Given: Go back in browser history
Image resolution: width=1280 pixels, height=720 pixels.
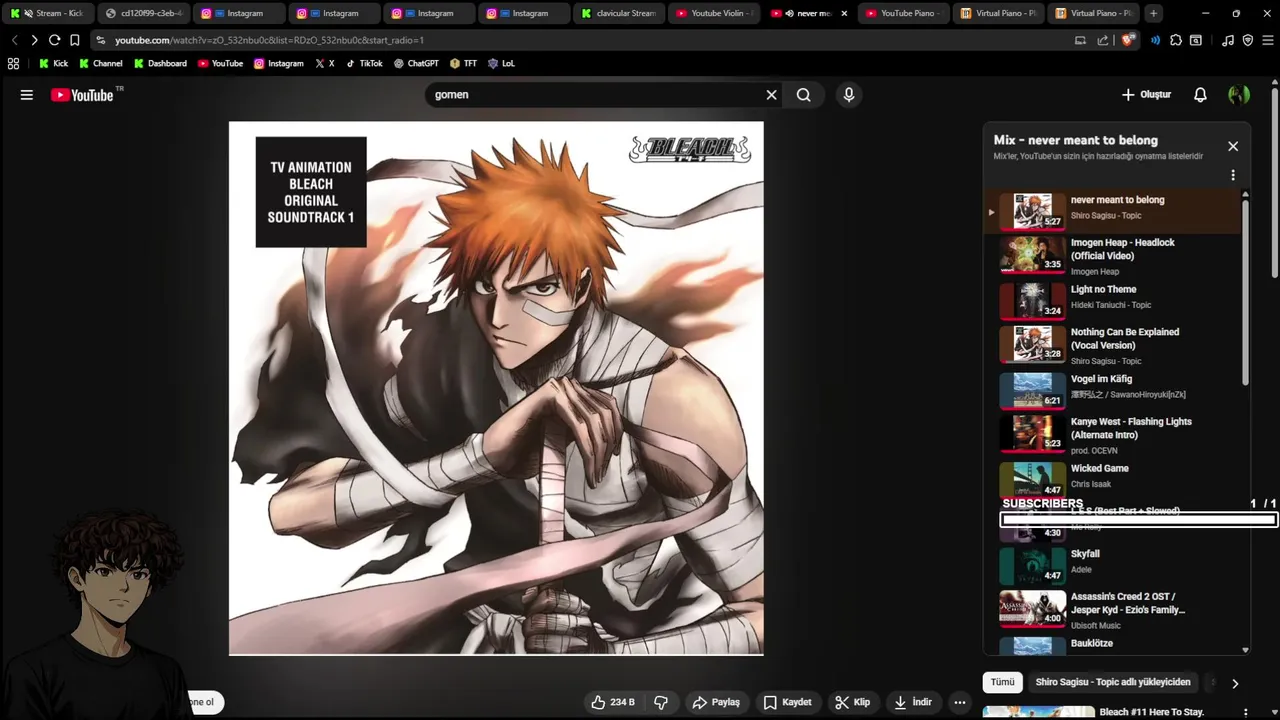Looking at the screenshot, I should (14, 40).
